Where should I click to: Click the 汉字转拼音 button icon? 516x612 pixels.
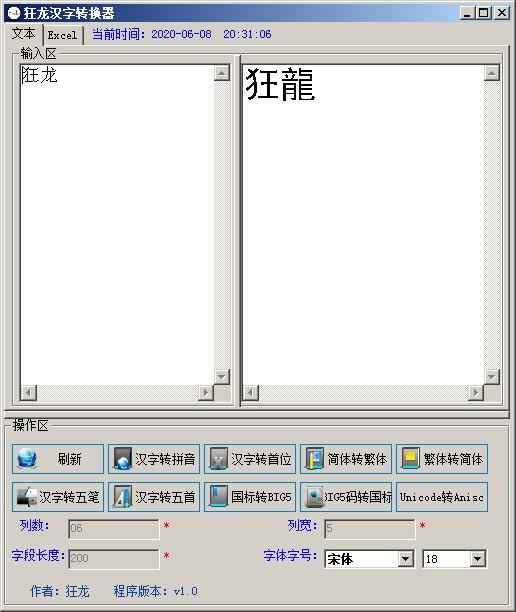tap(123, 459)
